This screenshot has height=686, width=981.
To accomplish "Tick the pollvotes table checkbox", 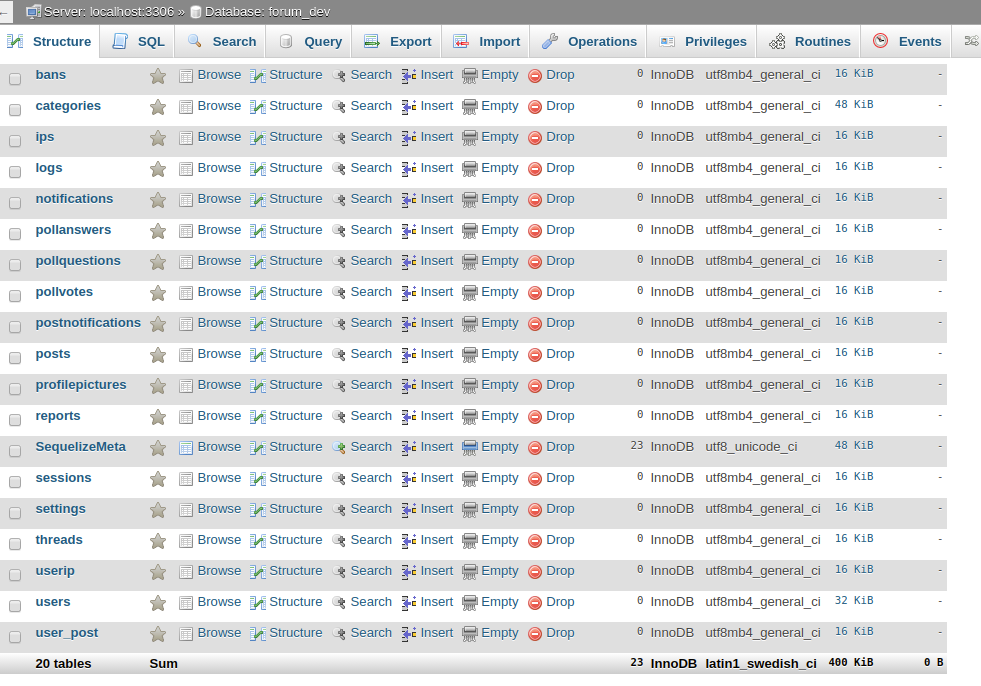I will coord(15,296).
